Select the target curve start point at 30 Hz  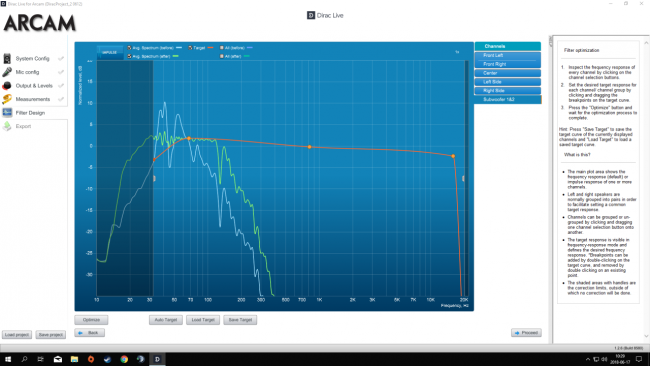[154, 160]
